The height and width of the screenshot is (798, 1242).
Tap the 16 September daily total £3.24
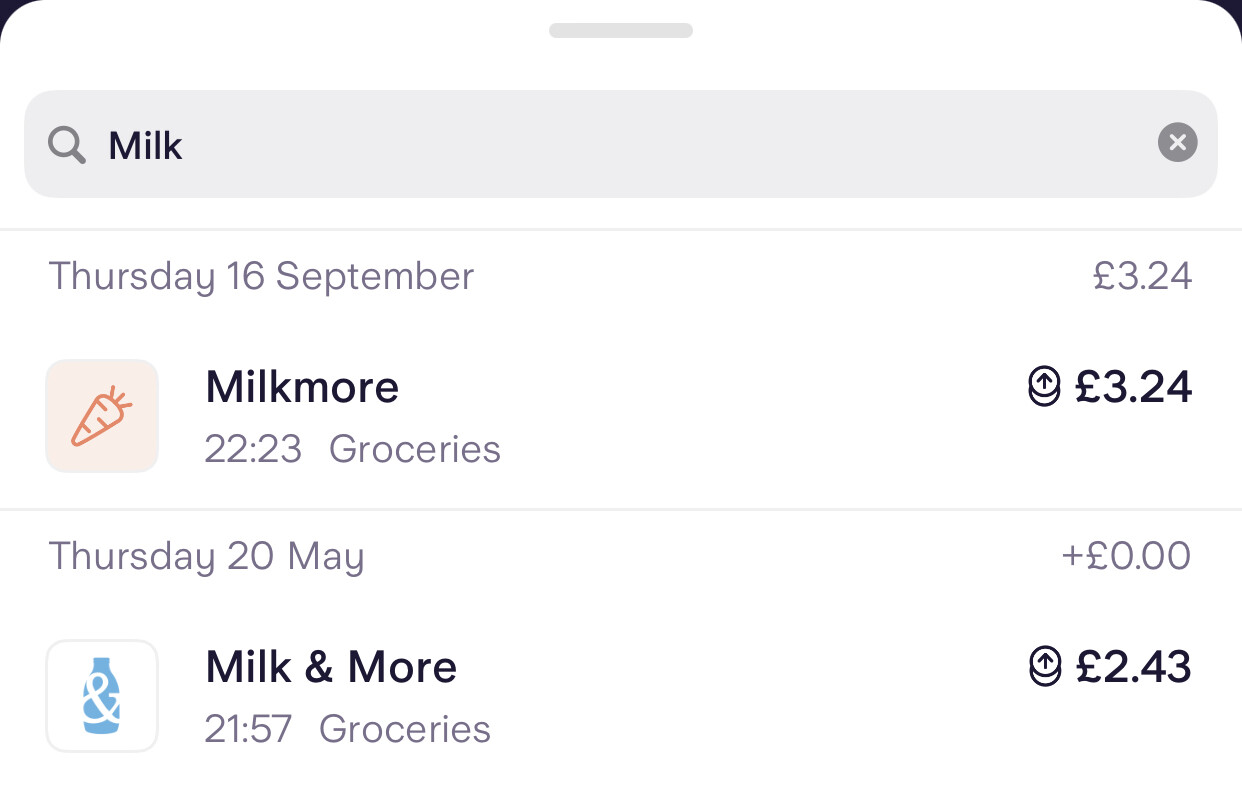pos(1142,276)
